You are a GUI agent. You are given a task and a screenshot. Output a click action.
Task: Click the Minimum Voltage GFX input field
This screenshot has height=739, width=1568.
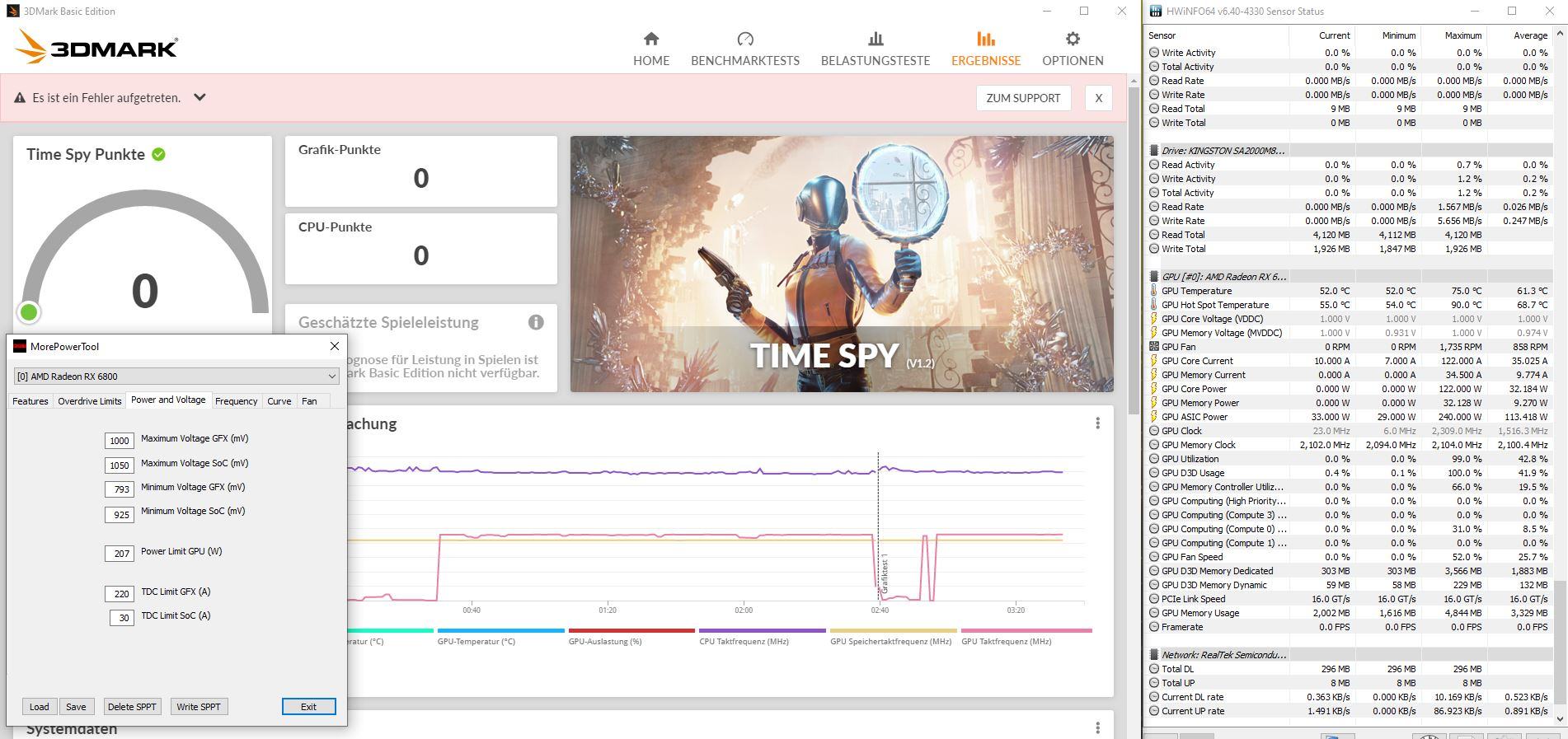[x=120, y=489]
